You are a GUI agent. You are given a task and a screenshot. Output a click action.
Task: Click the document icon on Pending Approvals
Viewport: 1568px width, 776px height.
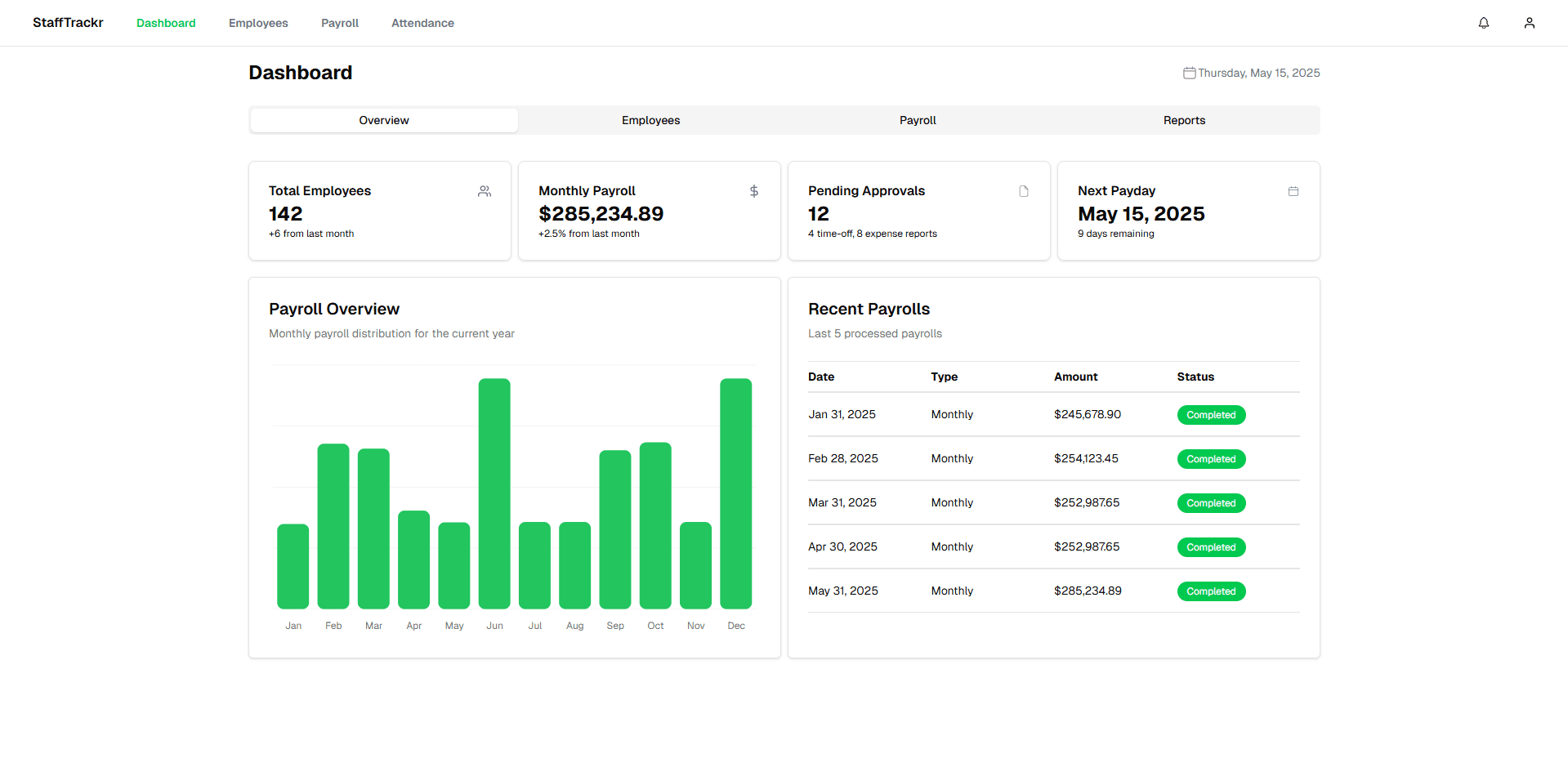point(1023,191)
